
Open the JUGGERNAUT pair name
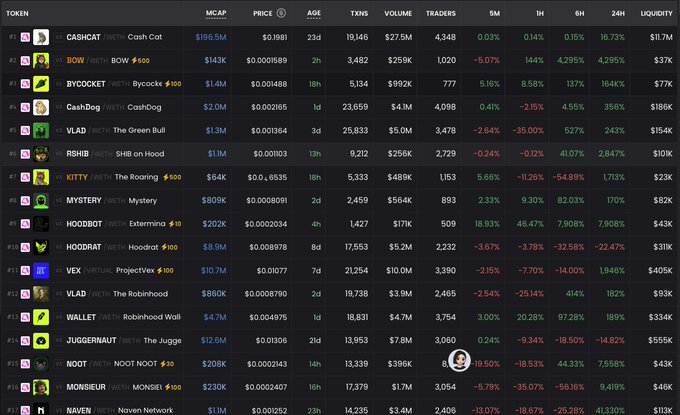[x=124, y=340]
